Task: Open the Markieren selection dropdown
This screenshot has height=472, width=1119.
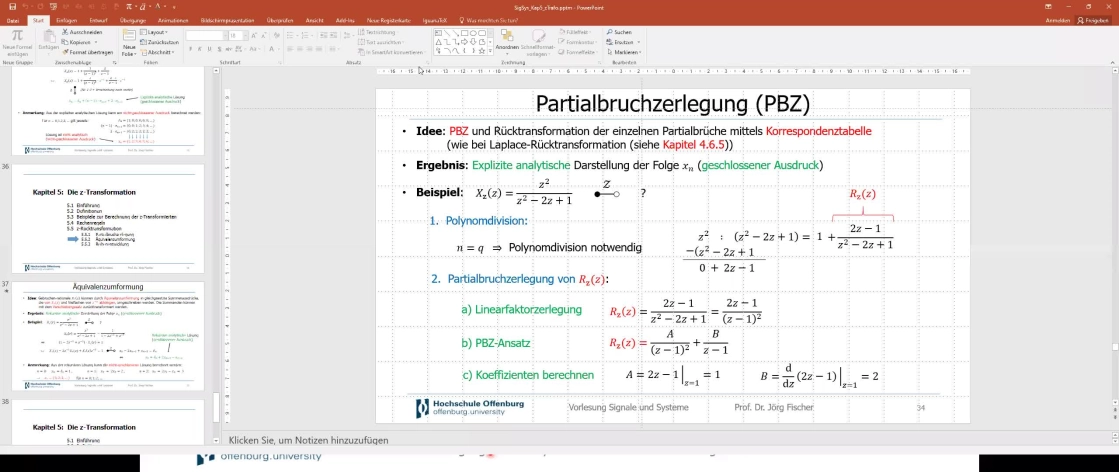Action: click(624, 52)
